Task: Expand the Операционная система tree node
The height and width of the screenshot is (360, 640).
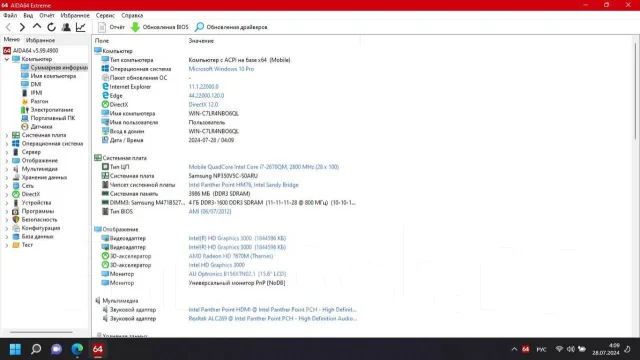Action: click(x=7, y=144)
